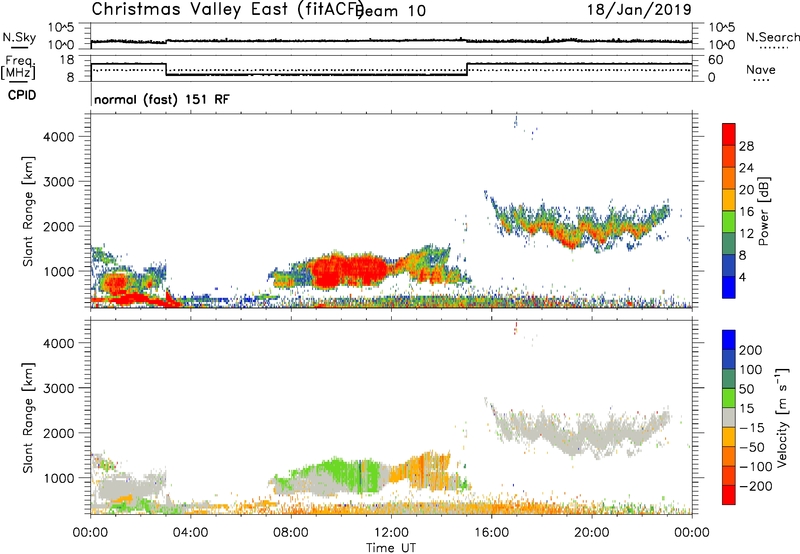Click the 'Freq. [MHz]' axis label

(19, 67)
